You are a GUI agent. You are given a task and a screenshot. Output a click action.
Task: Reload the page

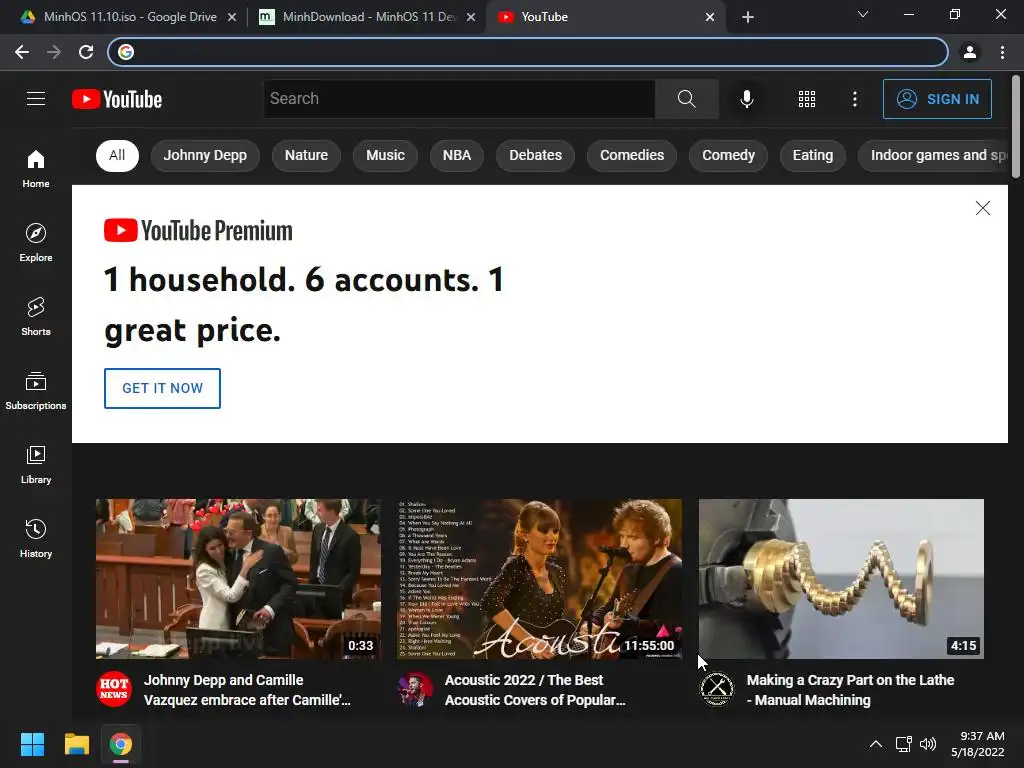coord(86,52)
